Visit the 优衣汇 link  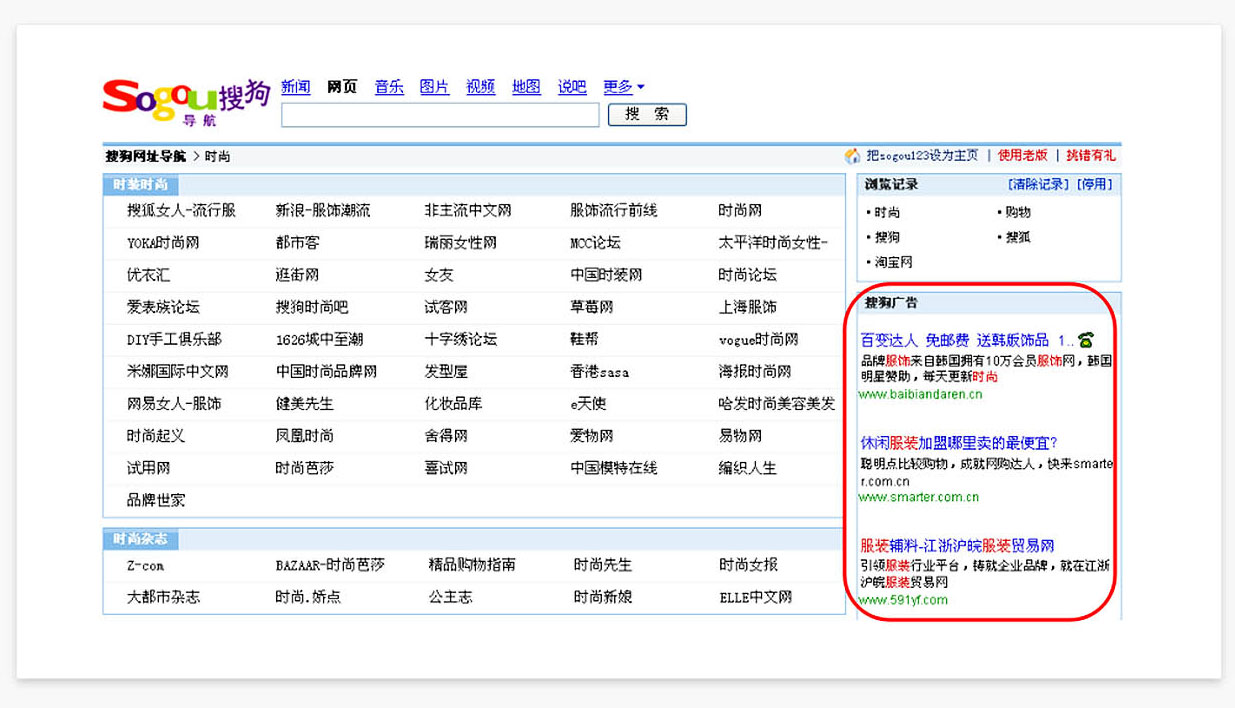[x=148, y=275]
